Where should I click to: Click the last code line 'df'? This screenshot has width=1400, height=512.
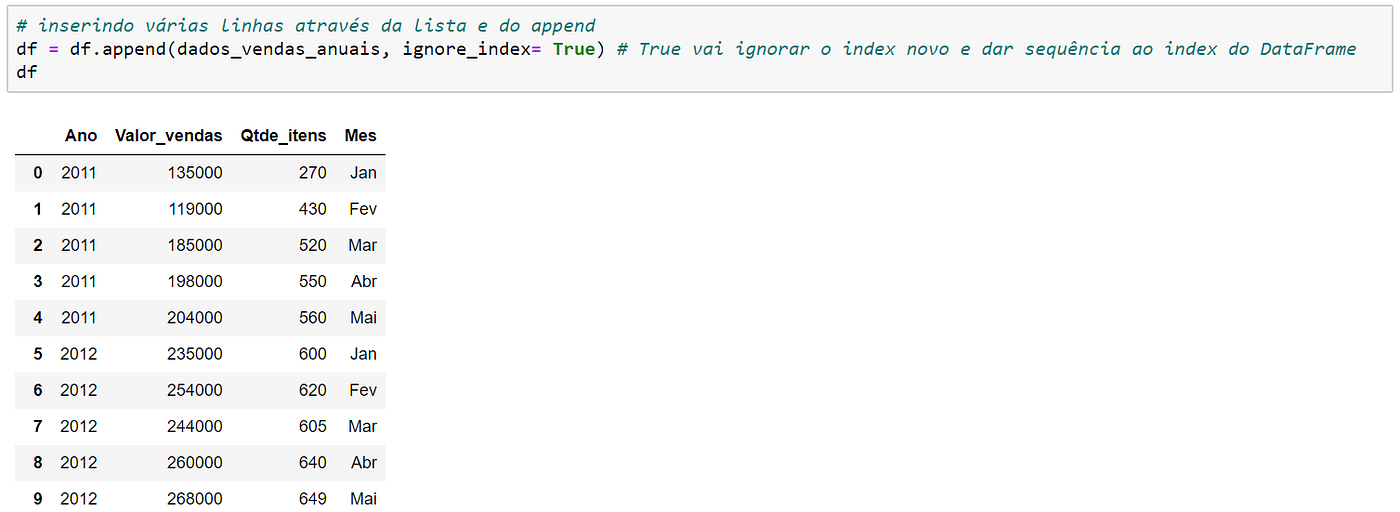tap(27, 72)
